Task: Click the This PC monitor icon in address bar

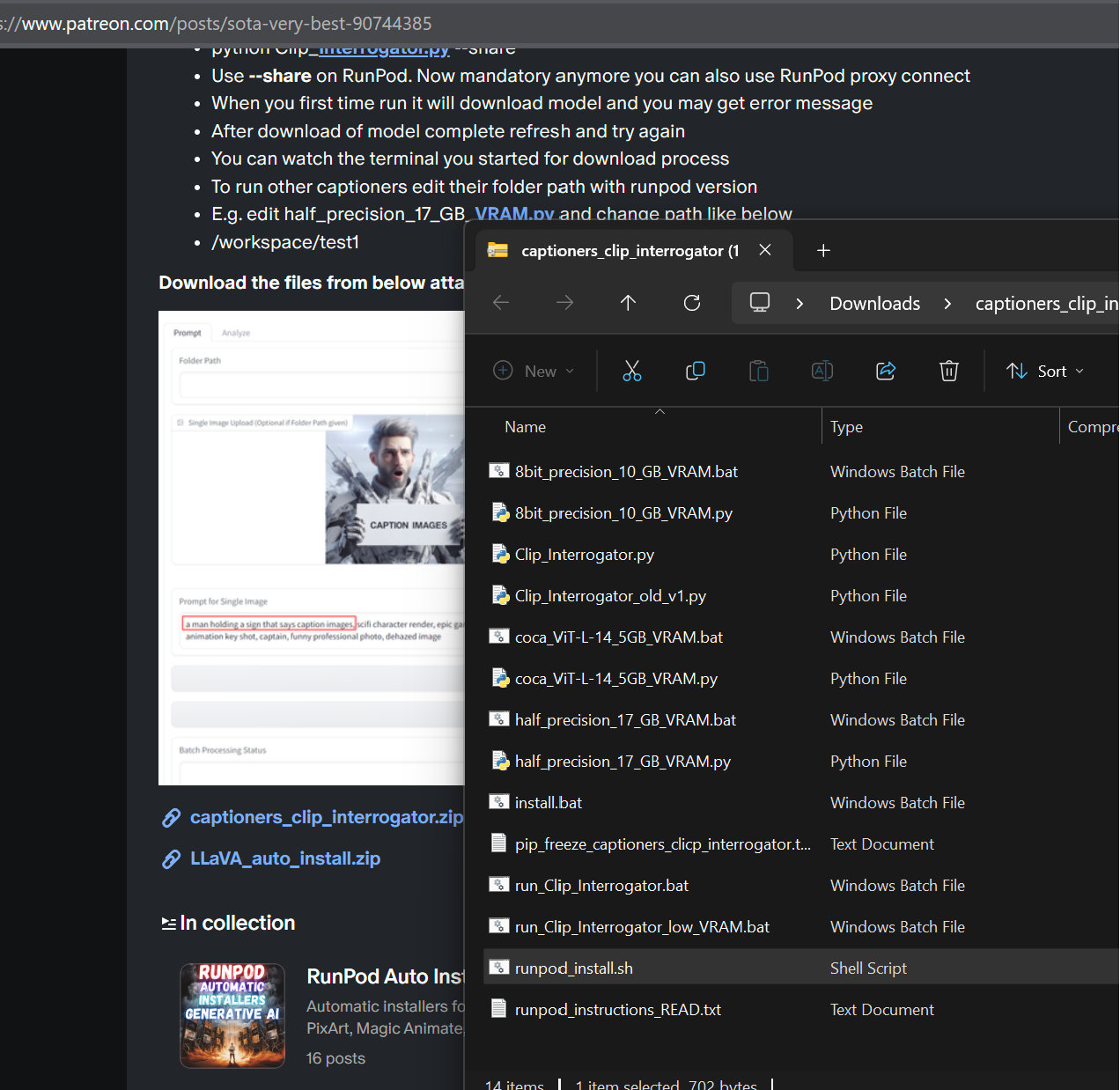Action: [x=760, y=303]
